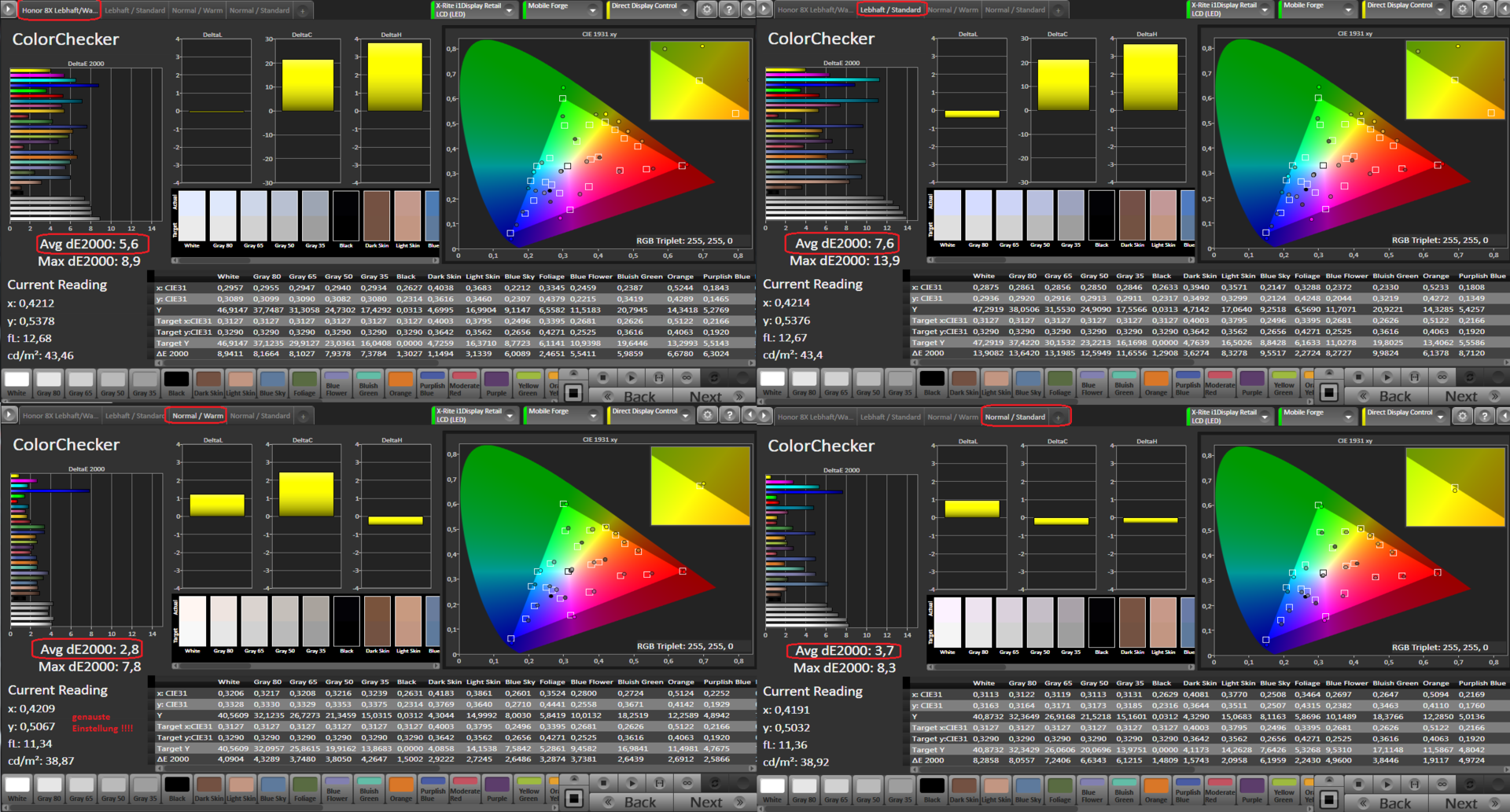Select Yellow Green swatch in Avg dE2000 3,7 panel
Image resolution: width=1510 pixels, height=812 pixels.
point(1283,790)
